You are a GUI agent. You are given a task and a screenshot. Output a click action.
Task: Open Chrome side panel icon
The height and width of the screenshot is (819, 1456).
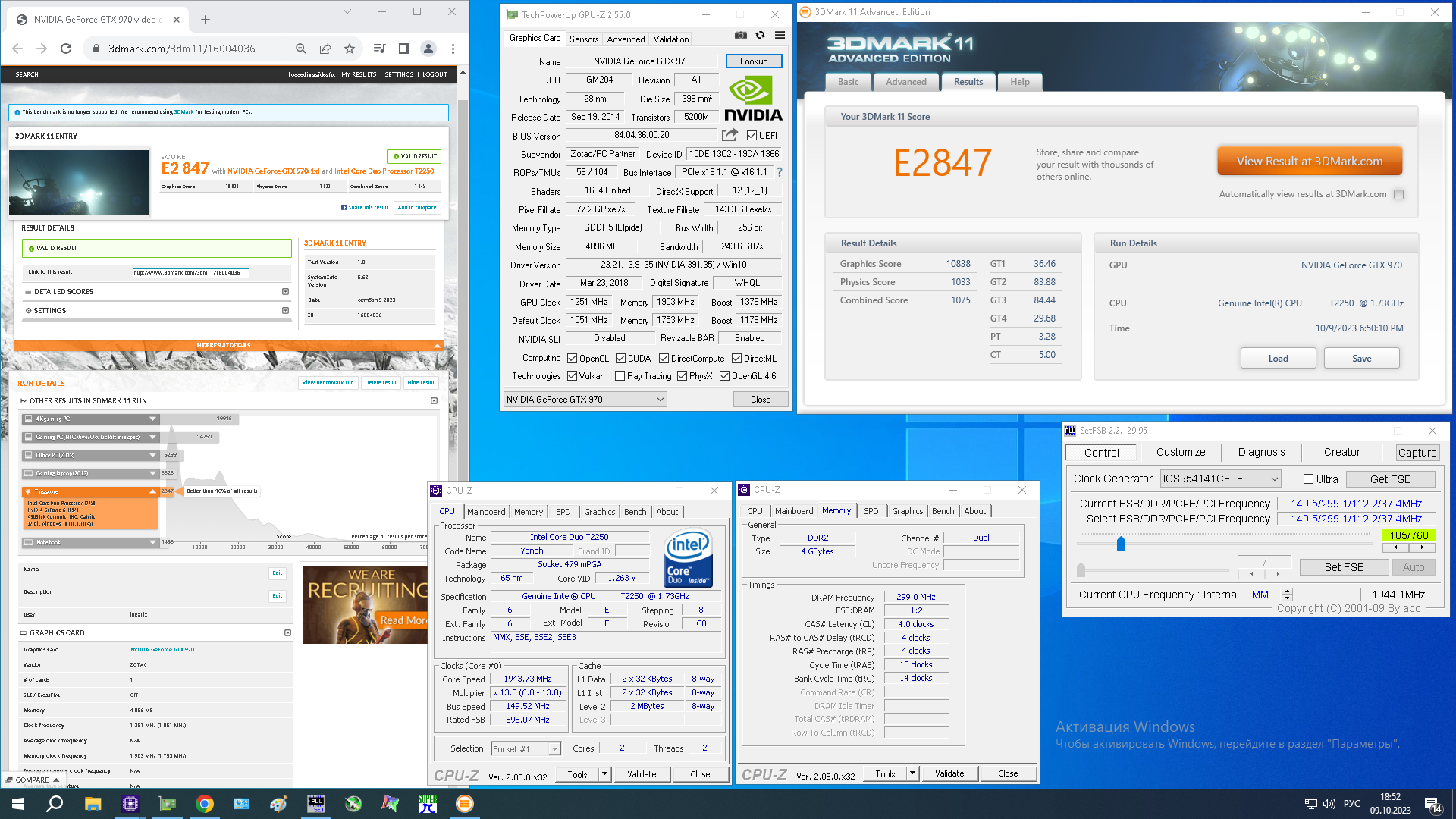click(x=404, y=49)
